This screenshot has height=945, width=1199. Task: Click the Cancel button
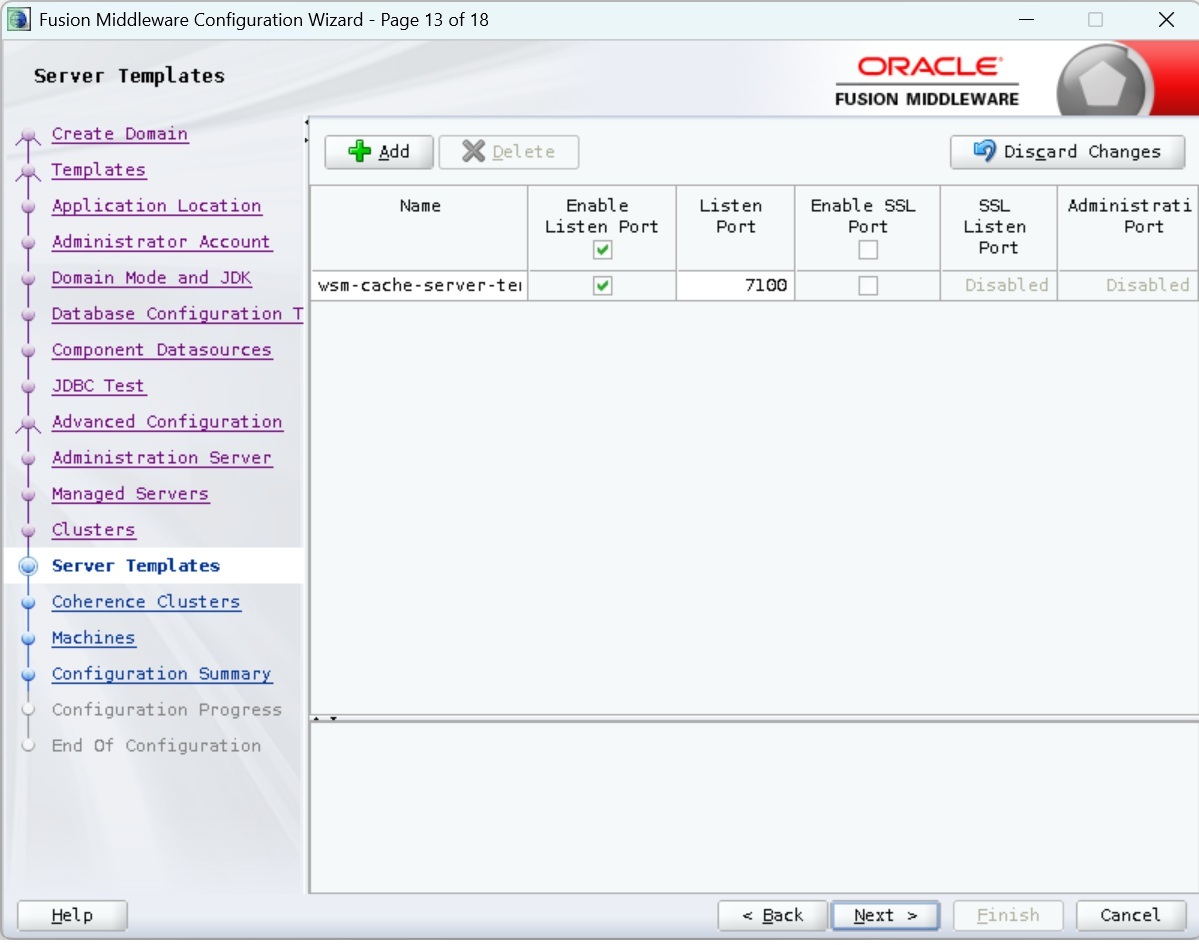(1131, 915)
